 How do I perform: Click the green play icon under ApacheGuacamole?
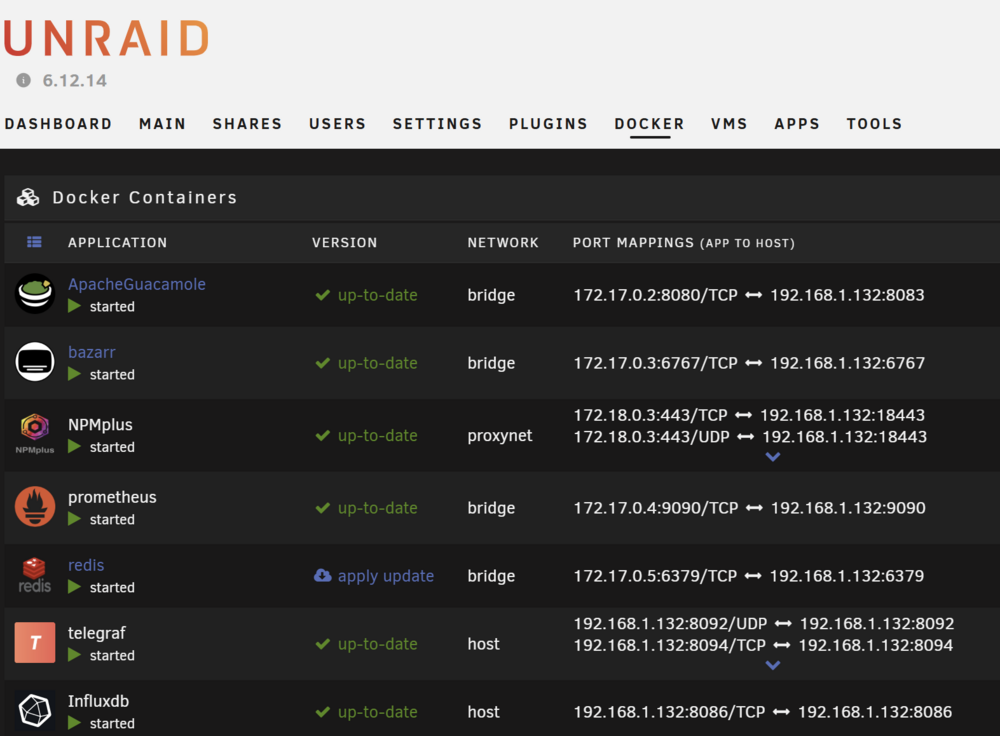coord(75,306)
